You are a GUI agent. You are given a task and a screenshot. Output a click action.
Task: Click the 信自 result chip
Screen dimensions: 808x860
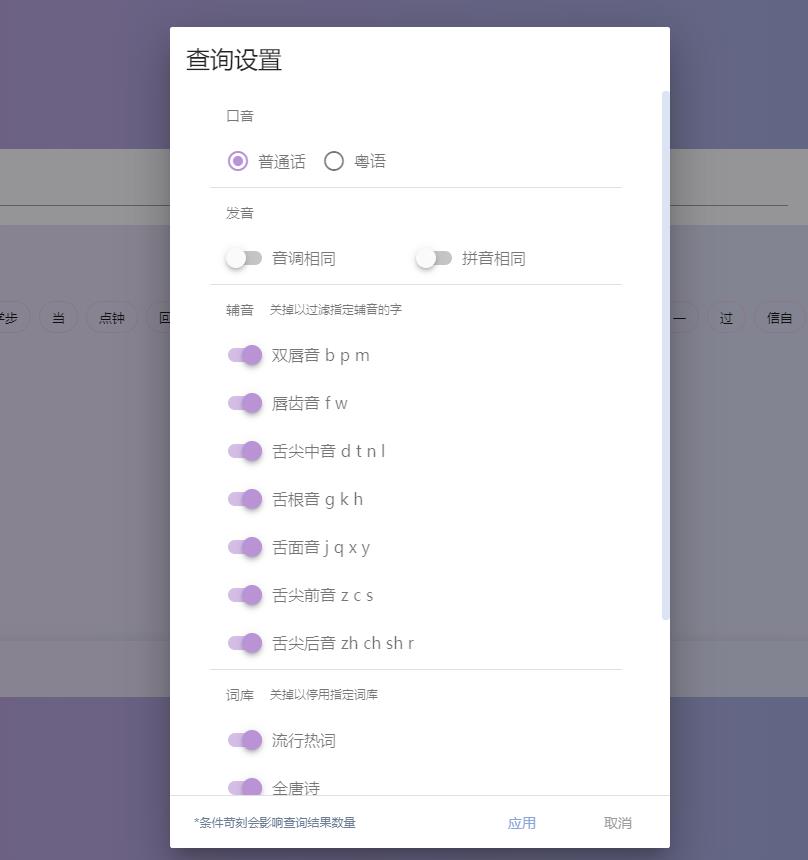pos(779,317)
